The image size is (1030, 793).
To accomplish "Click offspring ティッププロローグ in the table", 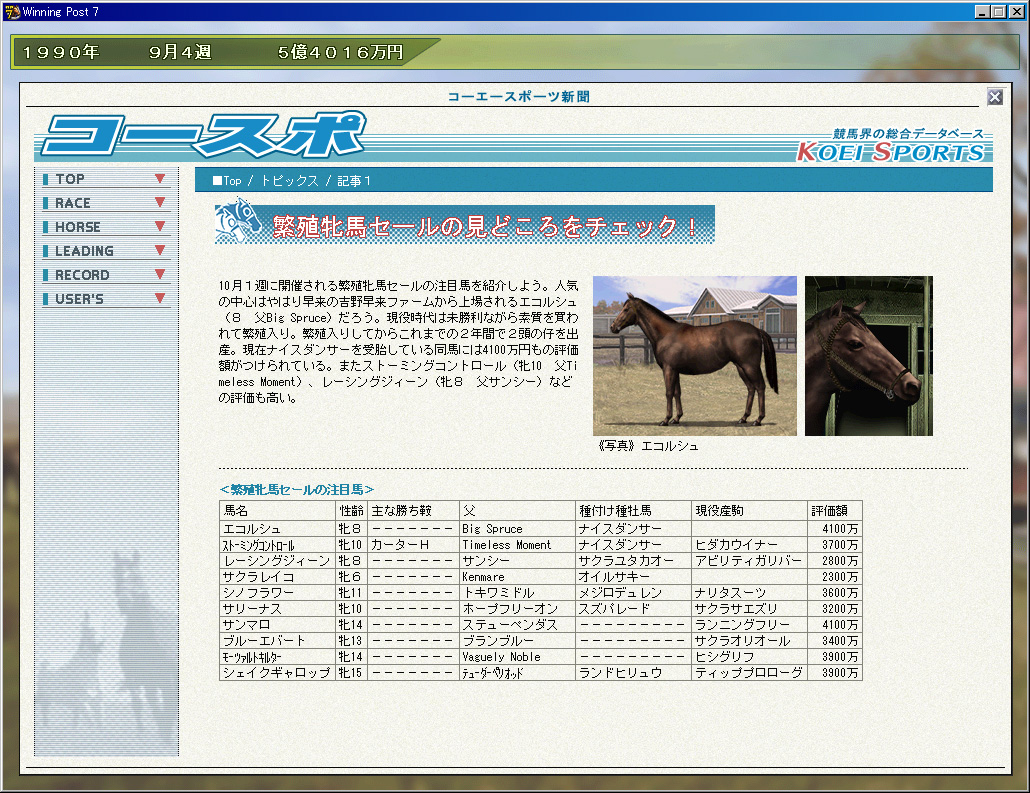I will point(748,673).
